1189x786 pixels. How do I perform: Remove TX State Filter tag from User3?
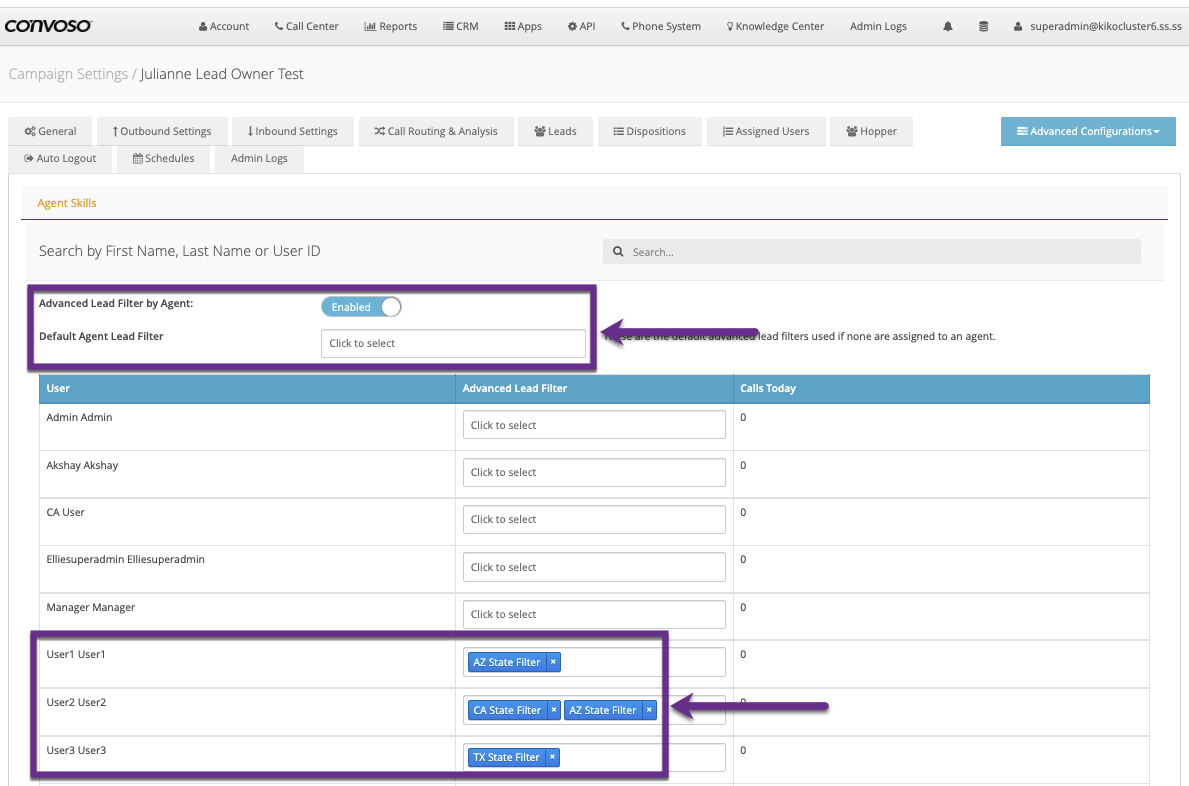(x=553, y=757)
